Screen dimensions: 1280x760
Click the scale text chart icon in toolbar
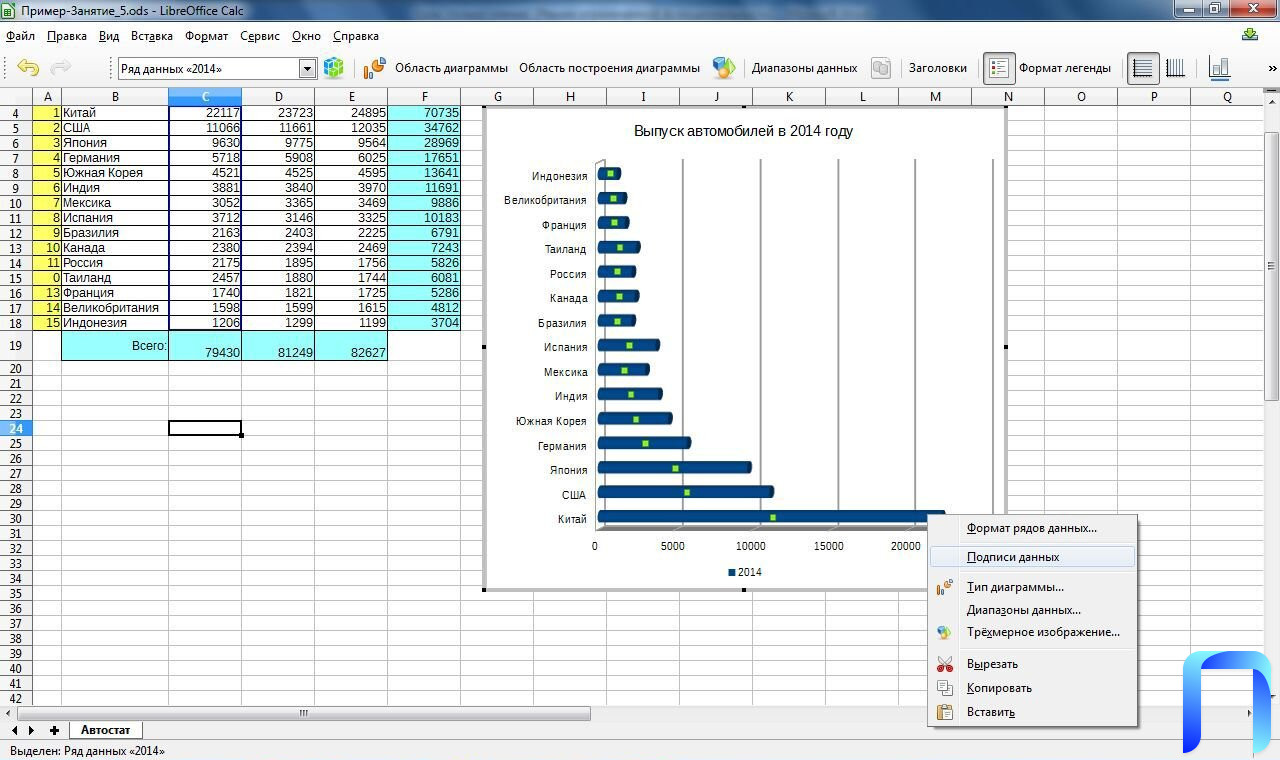[1219, 68]
